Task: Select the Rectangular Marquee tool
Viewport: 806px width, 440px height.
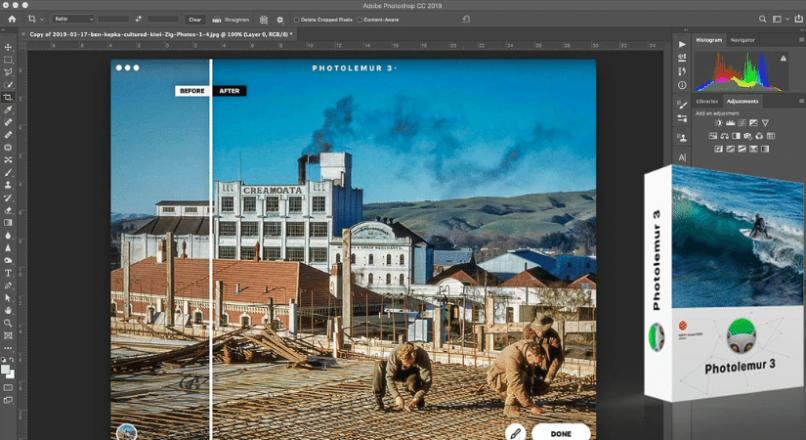Action: tap(8, 60)
